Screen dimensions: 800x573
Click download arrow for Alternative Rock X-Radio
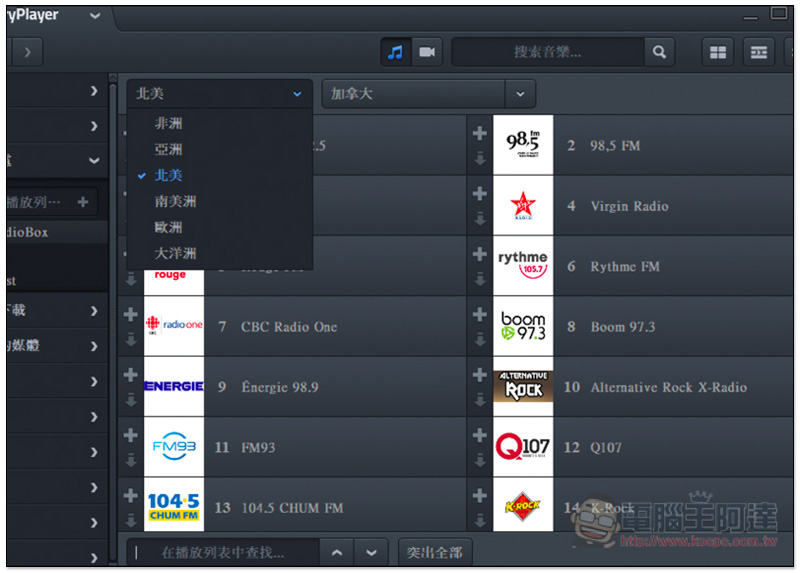480,400
